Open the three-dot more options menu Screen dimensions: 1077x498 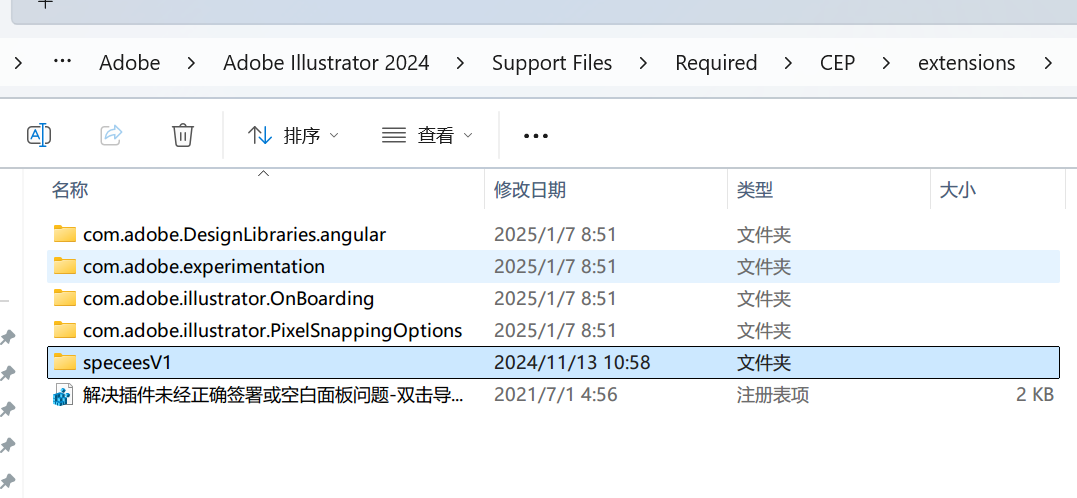click(536, 136)
